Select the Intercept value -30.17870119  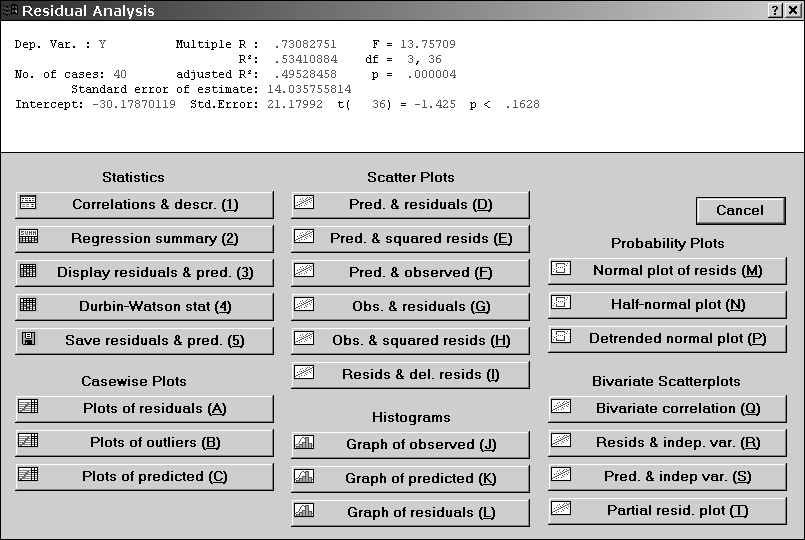pos(133,104)
